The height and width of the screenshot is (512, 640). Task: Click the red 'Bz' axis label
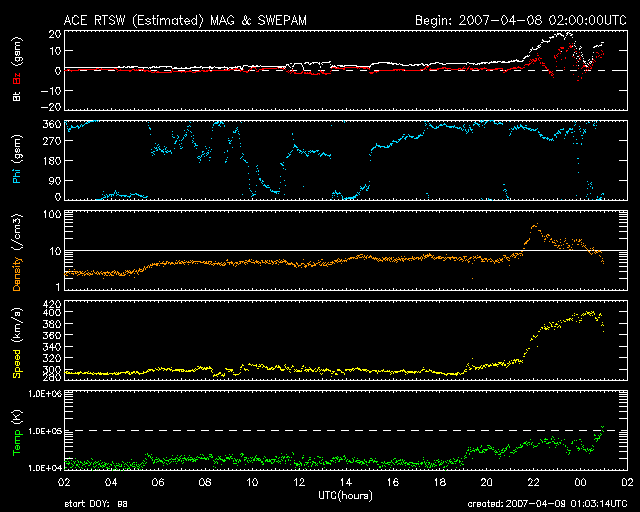[17, 78]
